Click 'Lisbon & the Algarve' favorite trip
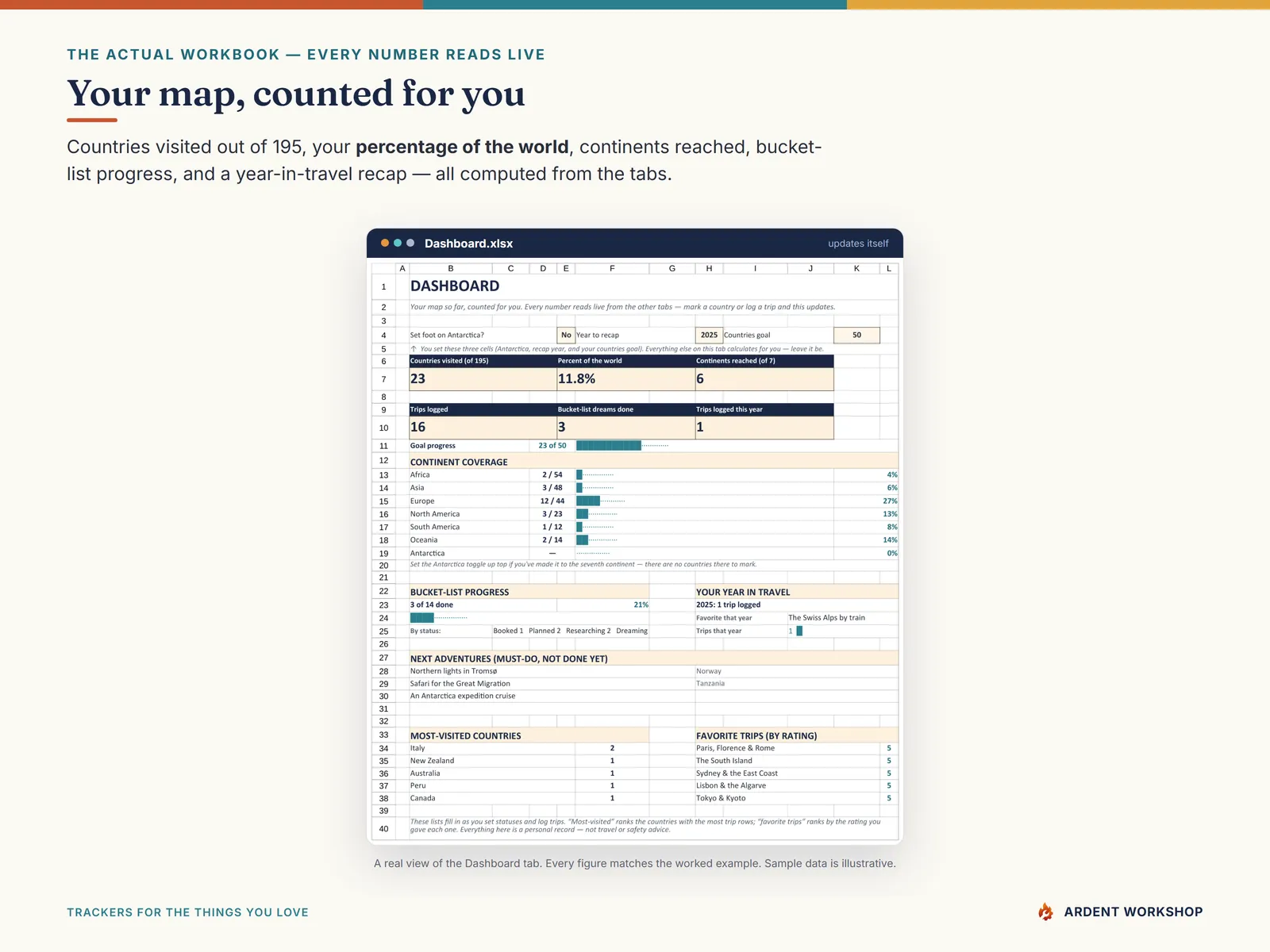This screenshot has height=952, width=1270. pos(731,785)
